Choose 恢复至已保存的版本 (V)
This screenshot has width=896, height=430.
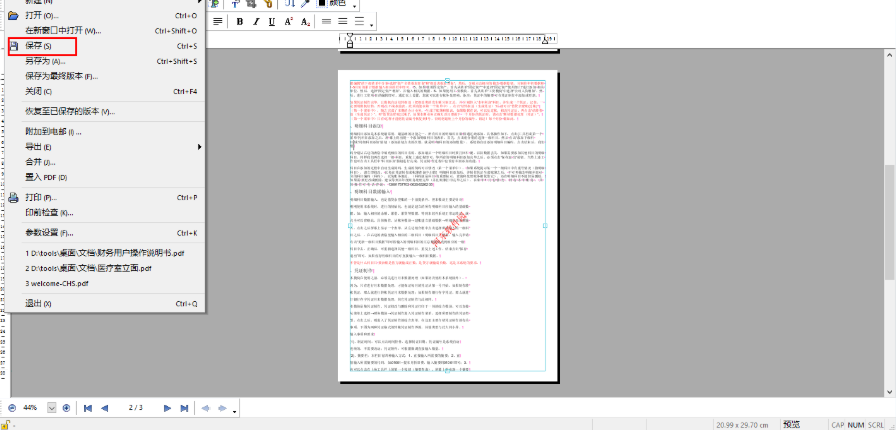105,112
